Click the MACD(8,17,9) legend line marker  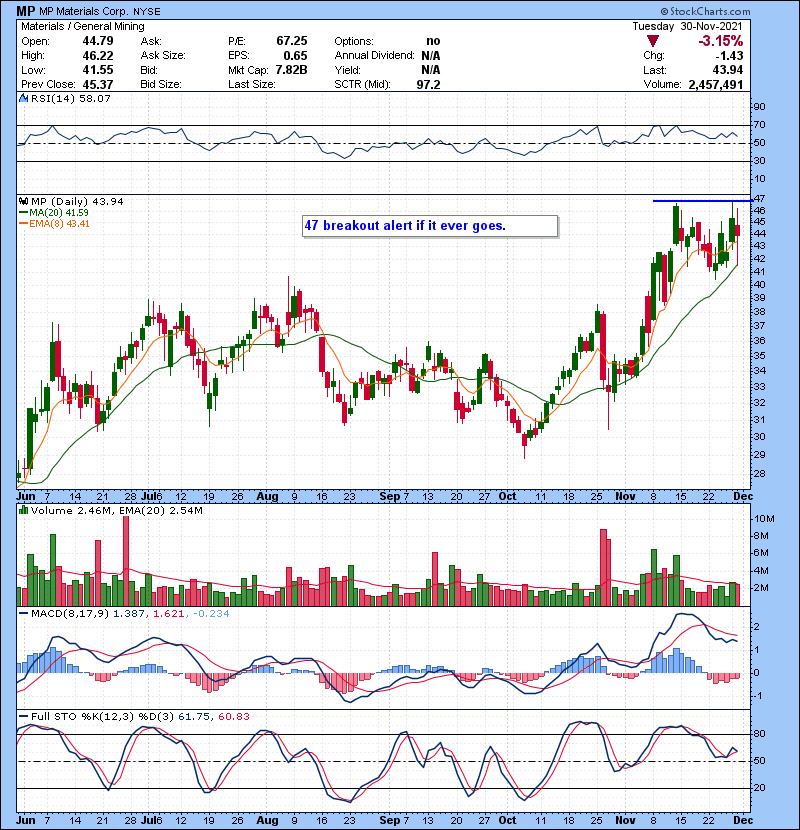click(23, 614)
